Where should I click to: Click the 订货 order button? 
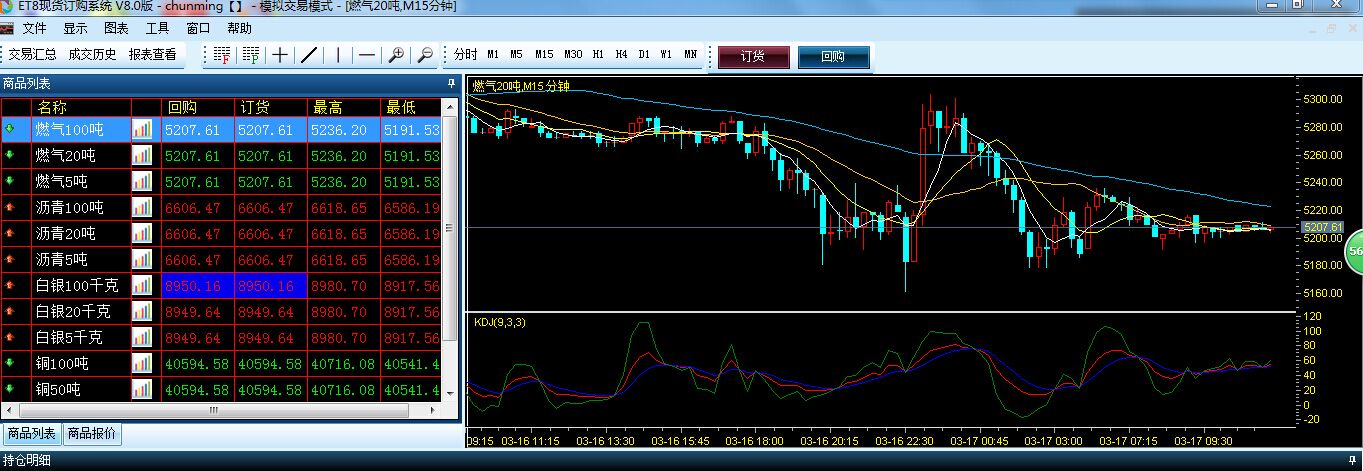(x=753, y=57)
